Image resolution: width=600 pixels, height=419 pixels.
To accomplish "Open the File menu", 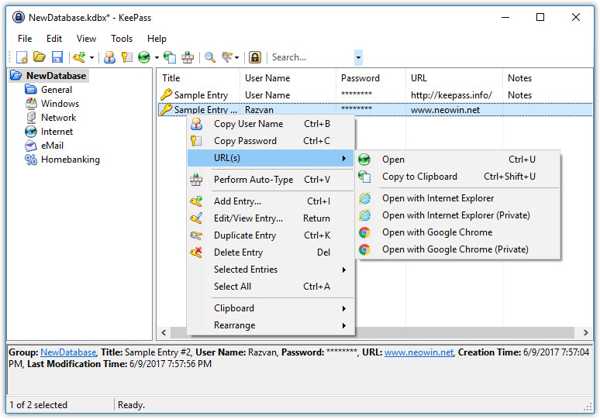I will point(25,39).
